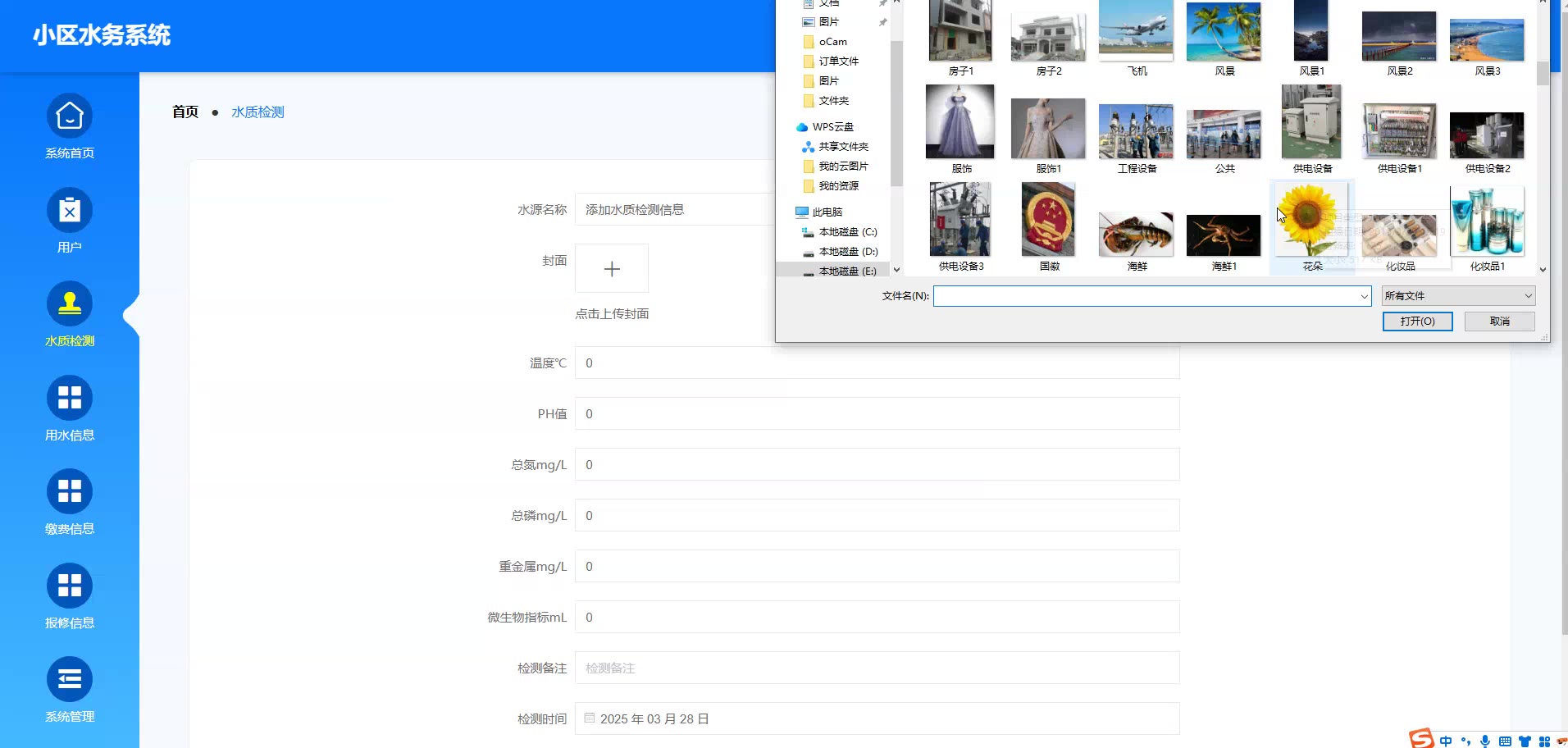Select WPS云盘 in the navigation tree
Image resolution: width=1568 pixels, height=748 pixels.
click(x=832, y=127)
